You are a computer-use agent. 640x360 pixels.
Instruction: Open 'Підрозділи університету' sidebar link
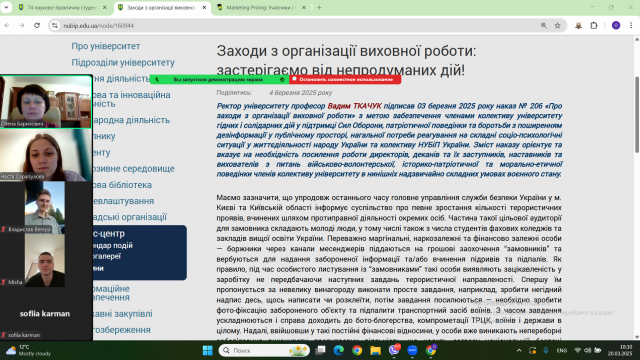pyautogui.click(x=123, y=62)
